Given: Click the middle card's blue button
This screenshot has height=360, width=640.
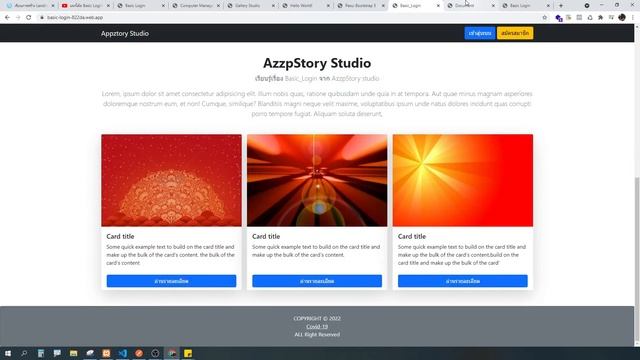Looking at the screenshot, I should (317, 281).
